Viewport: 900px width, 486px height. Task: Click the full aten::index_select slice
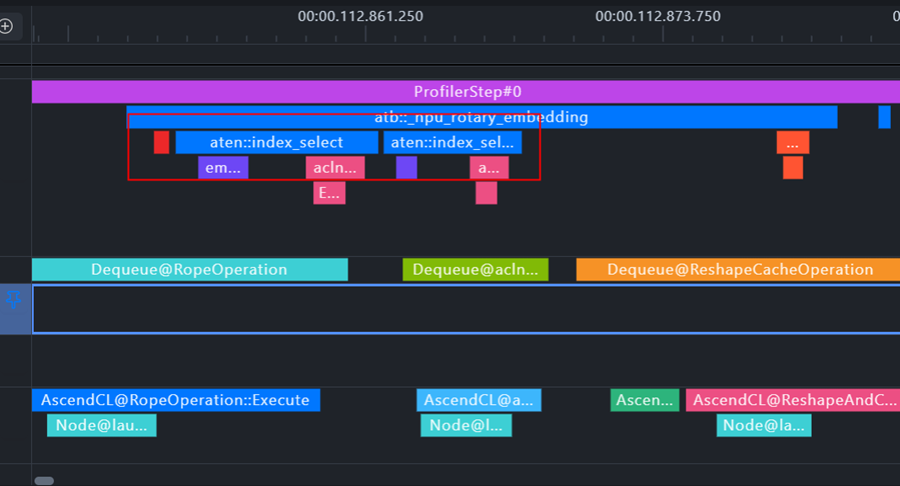tap(277, 142)
